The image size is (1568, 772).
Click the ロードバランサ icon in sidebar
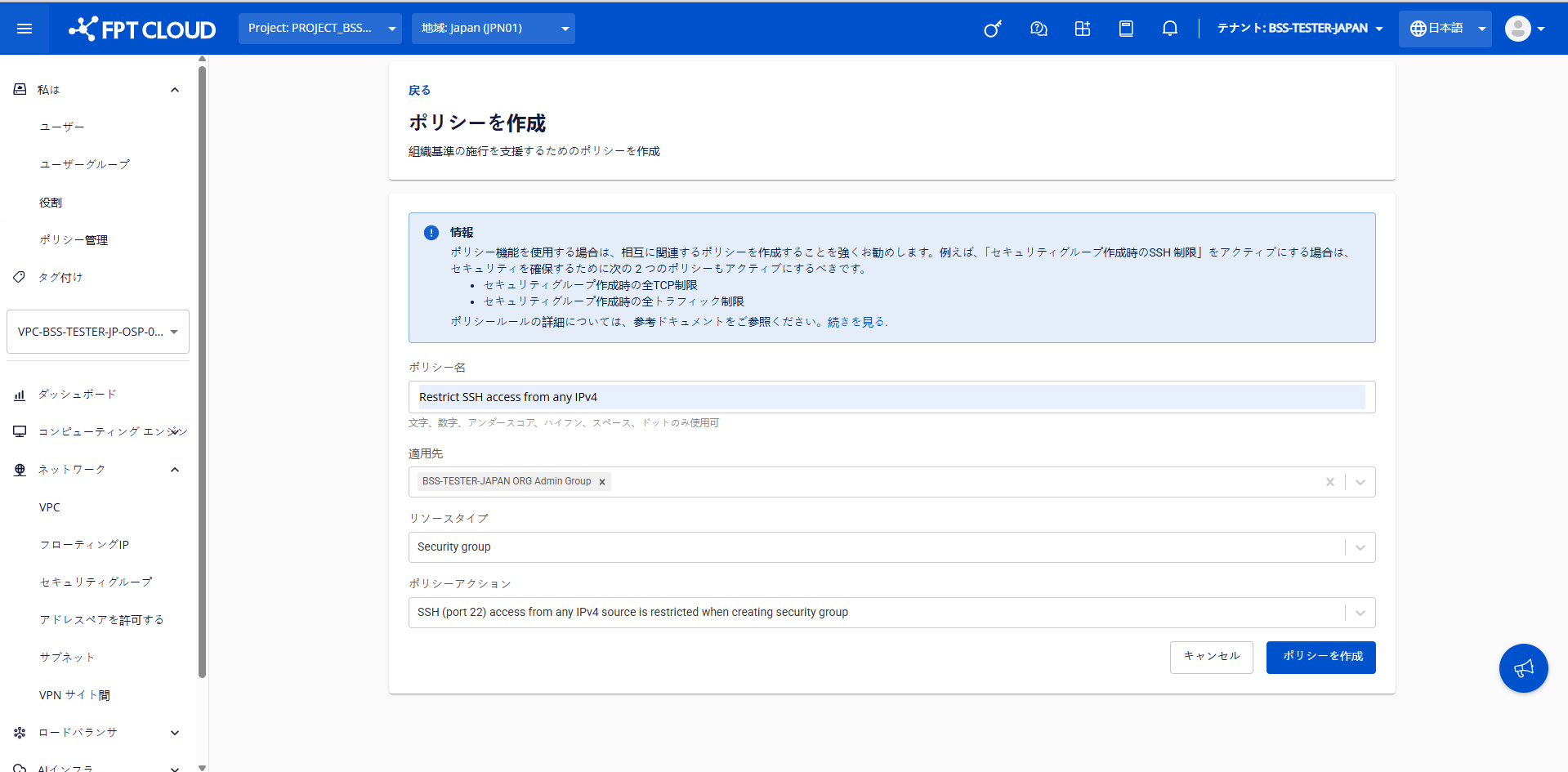(x=20, y=733)
